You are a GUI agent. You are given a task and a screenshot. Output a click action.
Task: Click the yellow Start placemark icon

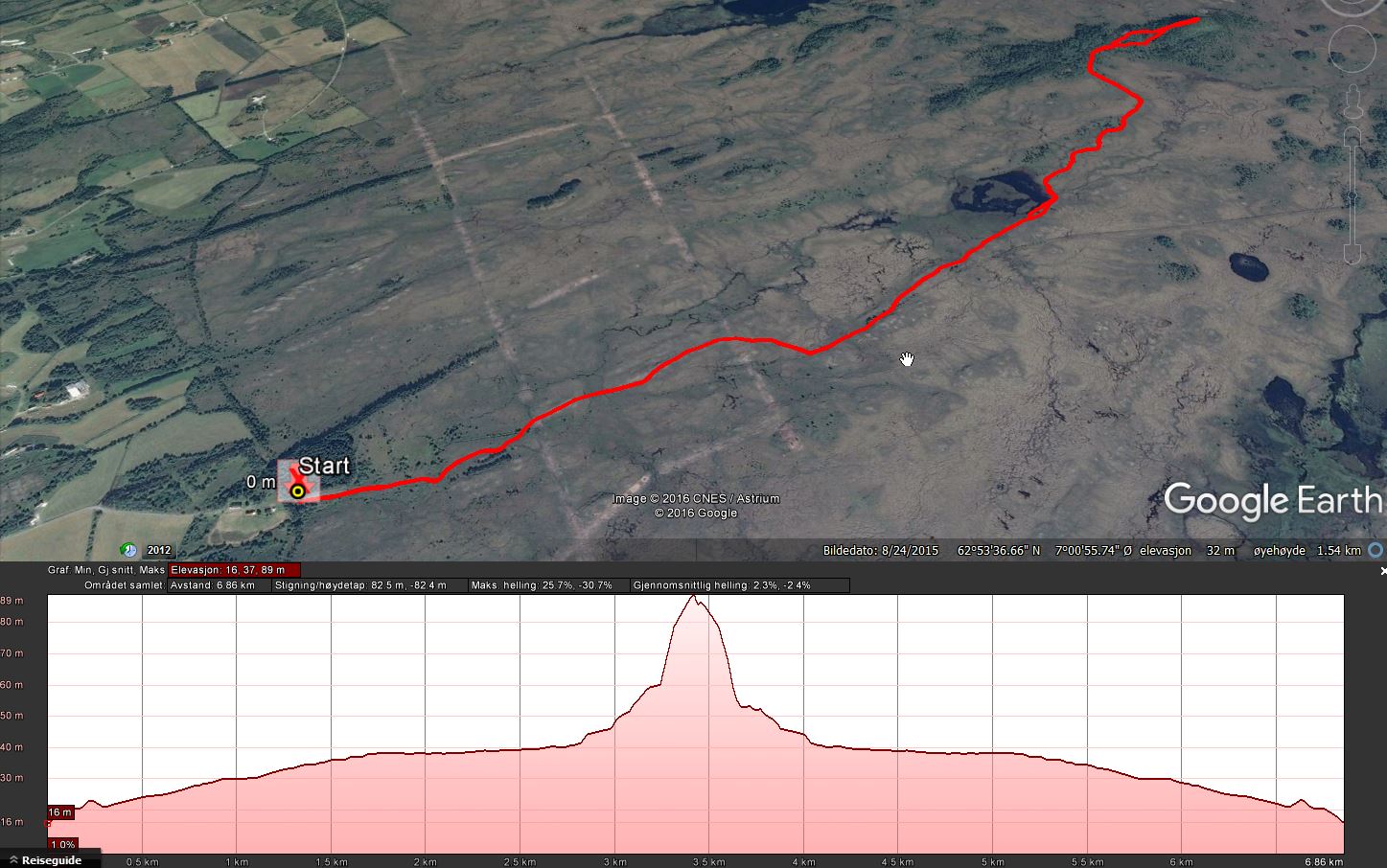(298, 491)
